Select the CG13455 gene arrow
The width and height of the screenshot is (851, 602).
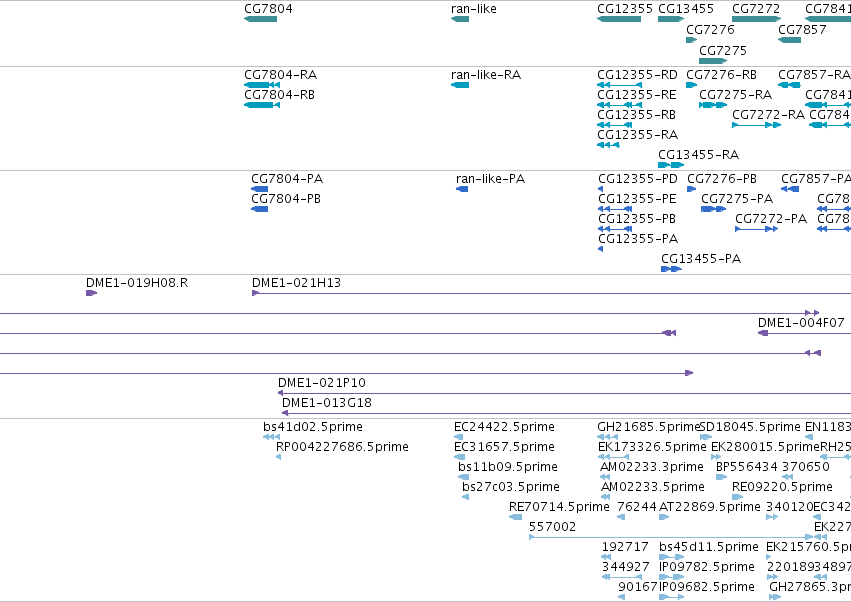(x=671, y=19)
